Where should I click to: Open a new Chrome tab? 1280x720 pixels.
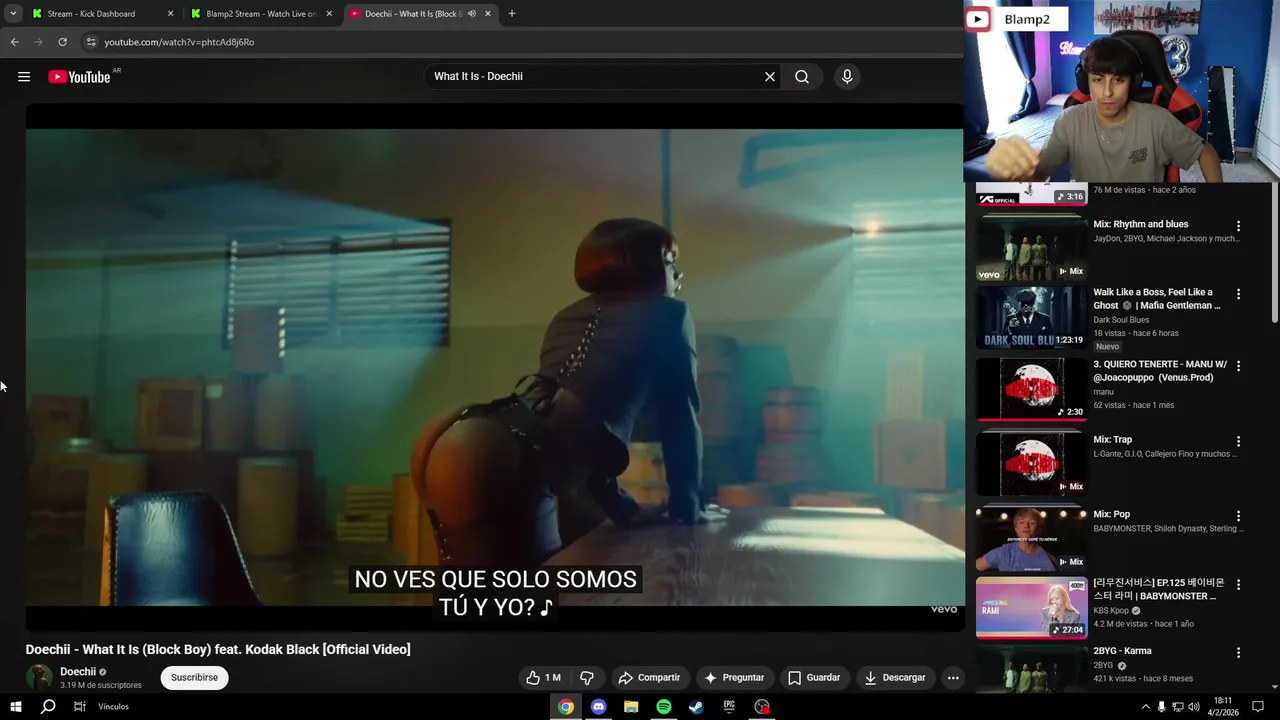512,14
